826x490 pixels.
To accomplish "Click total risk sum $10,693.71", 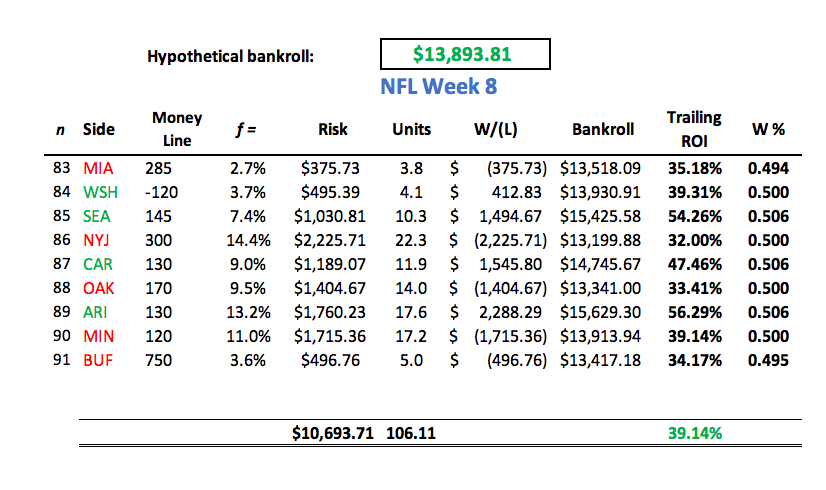I will pos(332,433).
